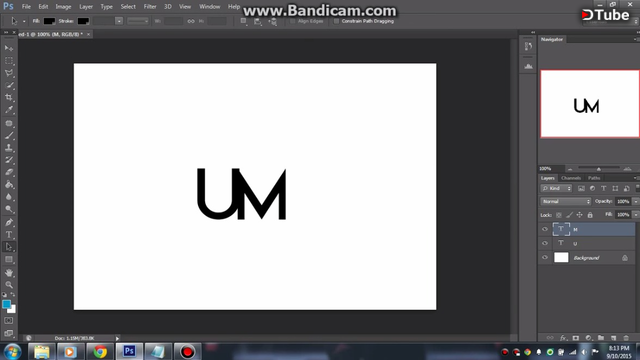Image resolution: width=640 pixels, height=360 pixels.
Task: Select the Pen tool
Action: [9, 222]
